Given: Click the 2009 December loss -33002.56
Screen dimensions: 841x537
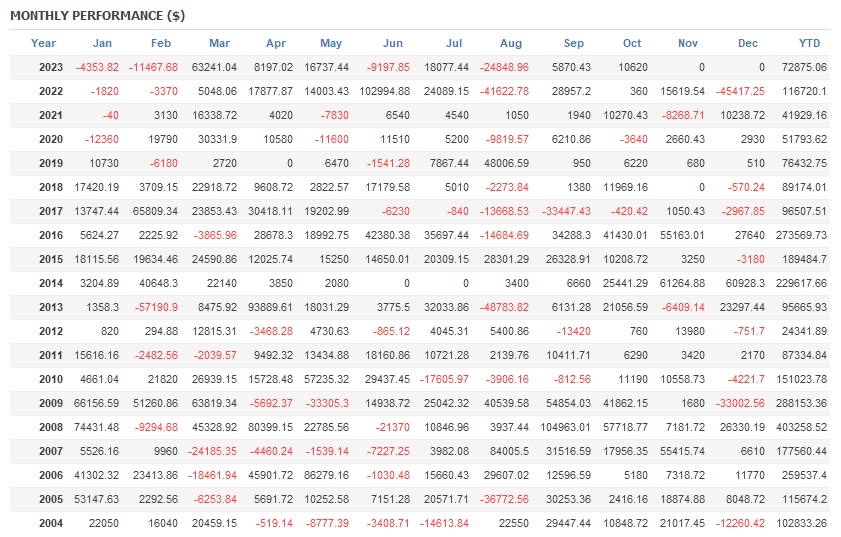Looking at the screenshot, I should (740, 403).
